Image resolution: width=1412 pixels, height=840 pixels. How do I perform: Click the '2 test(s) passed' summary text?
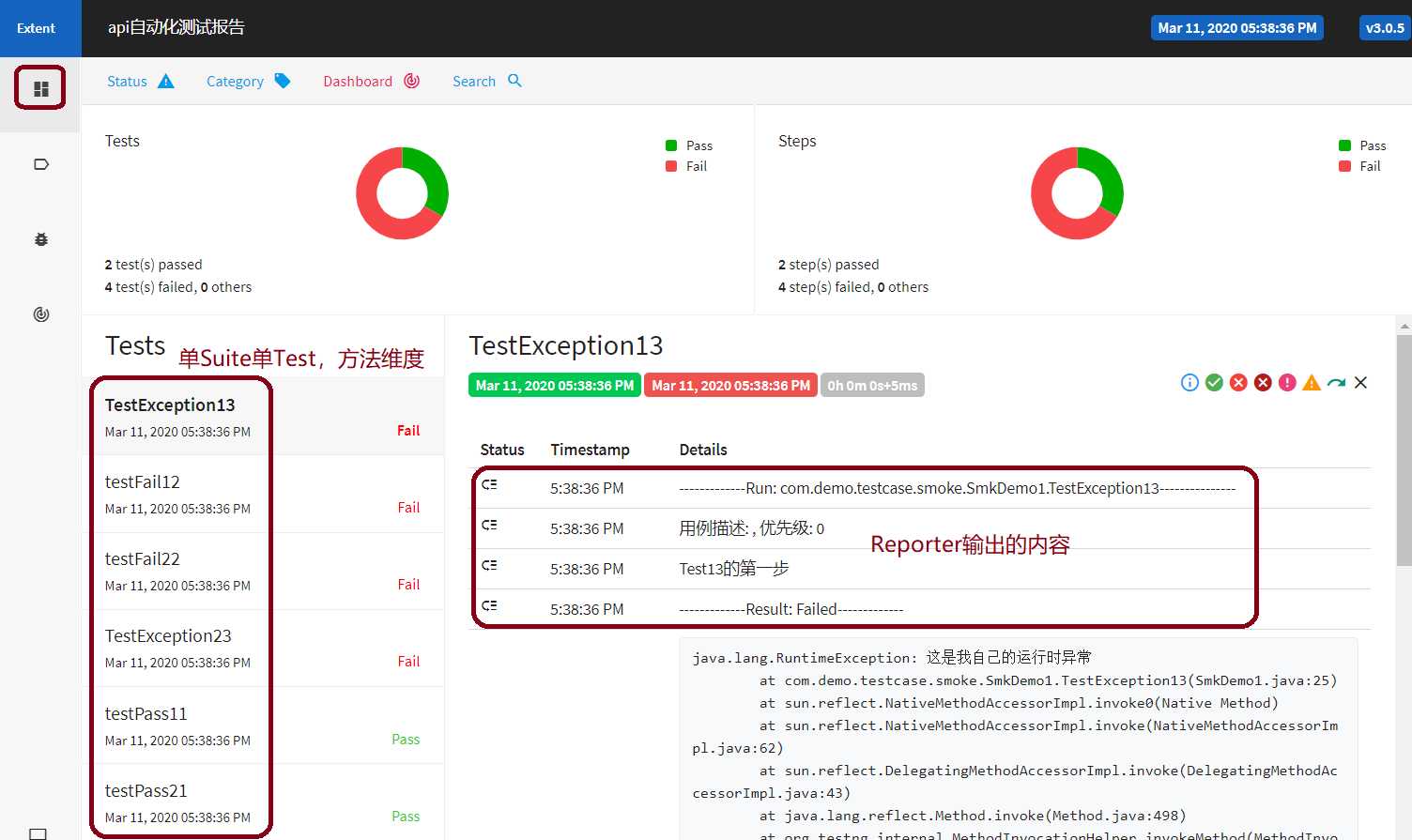[154, 265]
